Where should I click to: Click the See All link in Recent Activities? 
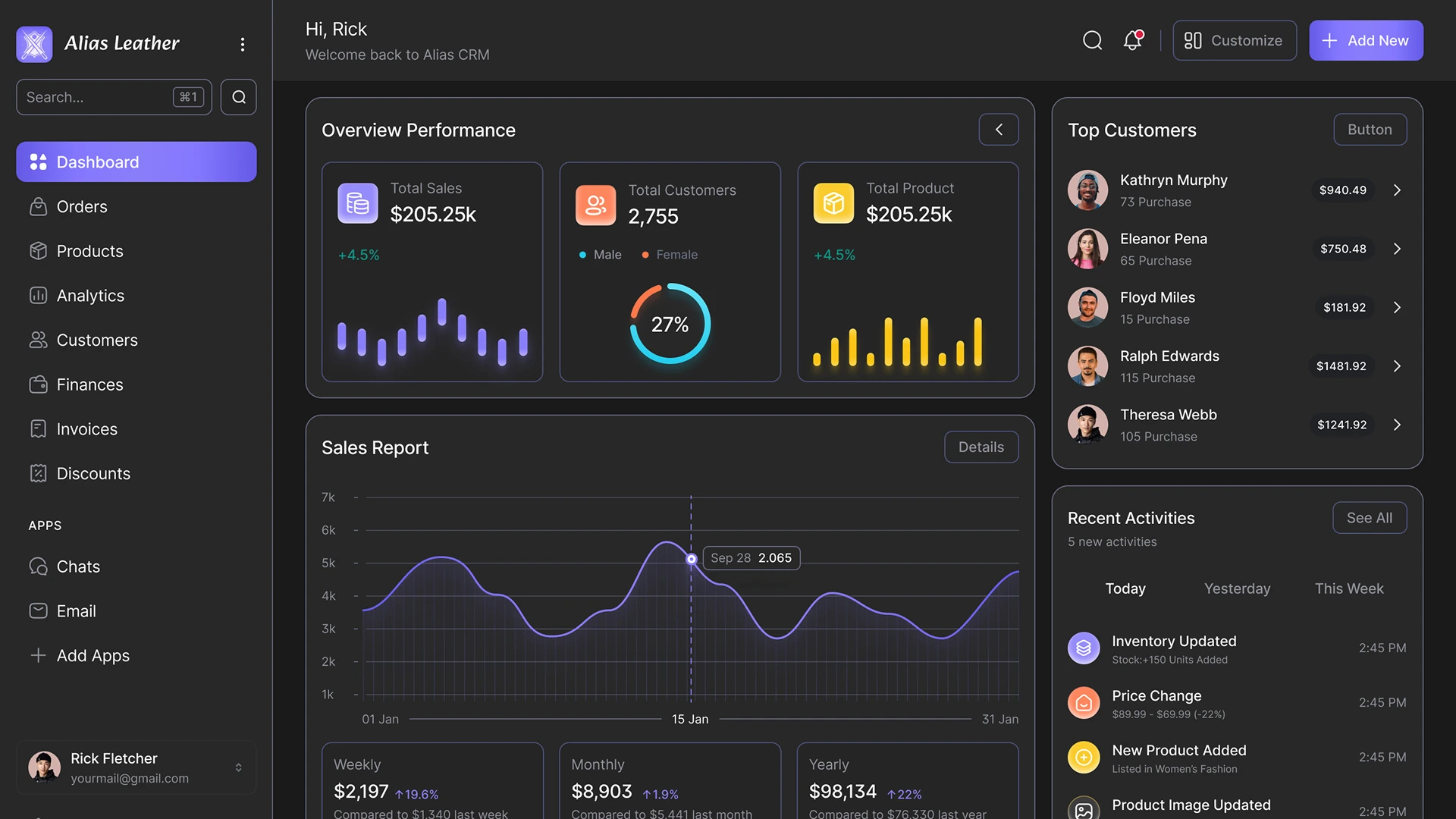pos(1370,517)
